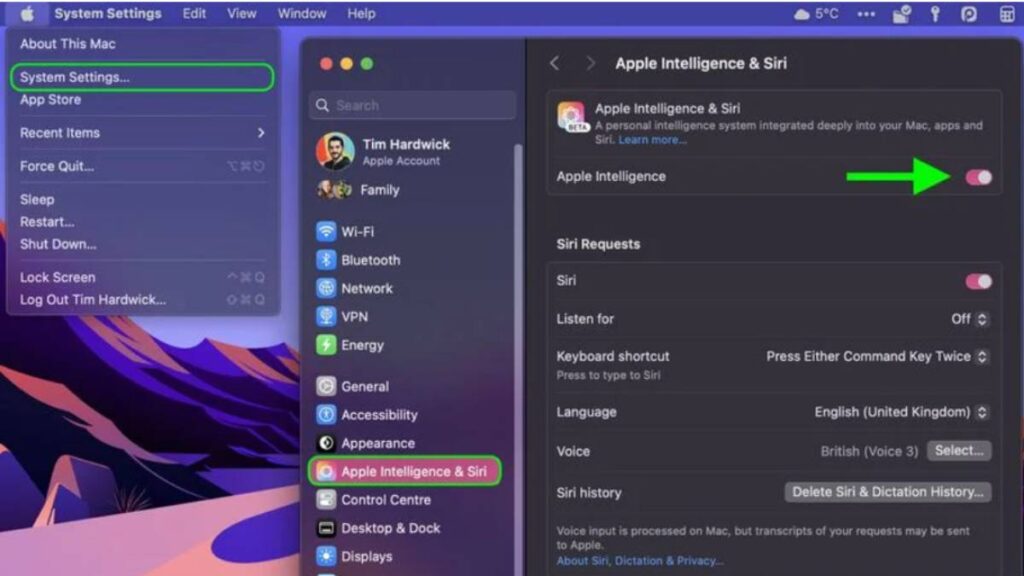The height and width of the screenshot is (576, 1024).
Task: Toggle the Siri switch off
Action: pos(978,281)
